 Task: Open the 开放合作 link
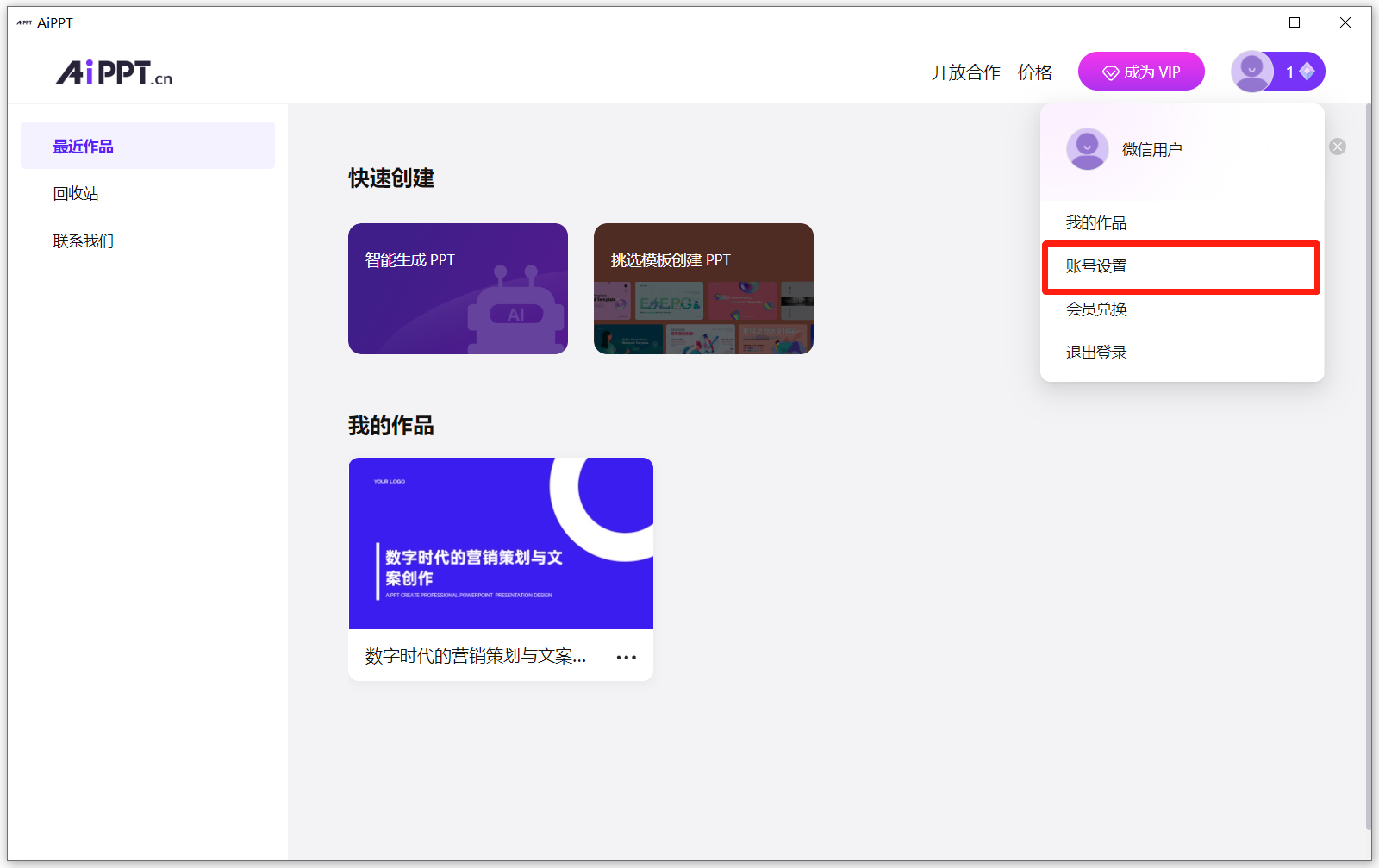point(965,72)
